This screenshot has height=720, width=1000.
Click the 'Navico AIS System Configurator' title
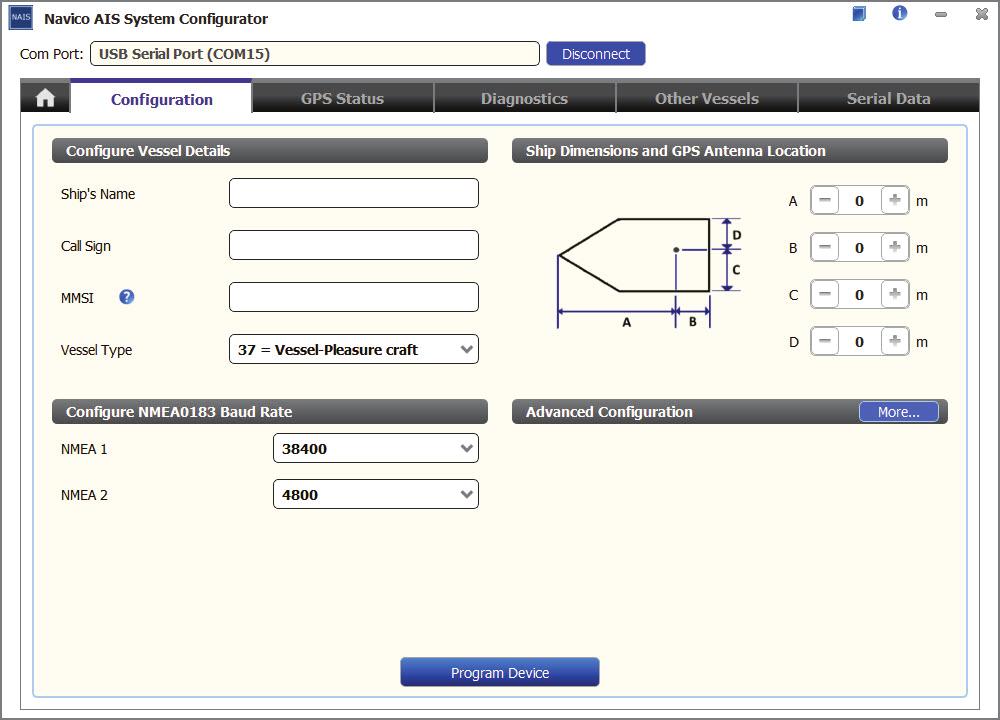click(x=156, y=19)
